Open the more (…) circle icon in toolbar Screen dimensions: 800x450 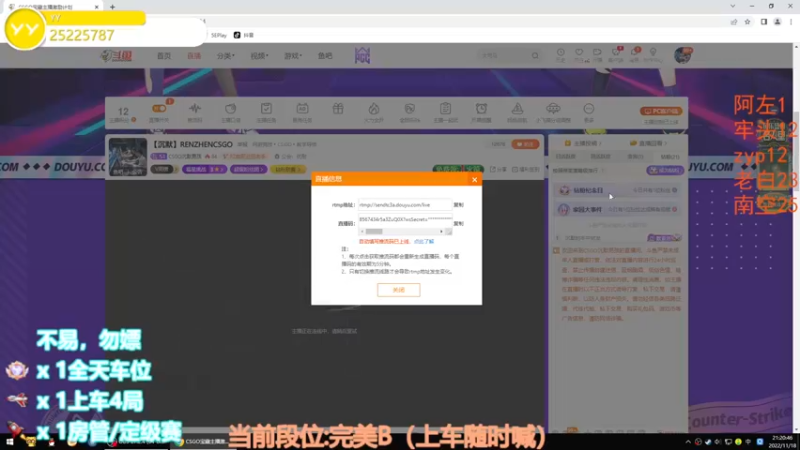[x=589, y=109]
